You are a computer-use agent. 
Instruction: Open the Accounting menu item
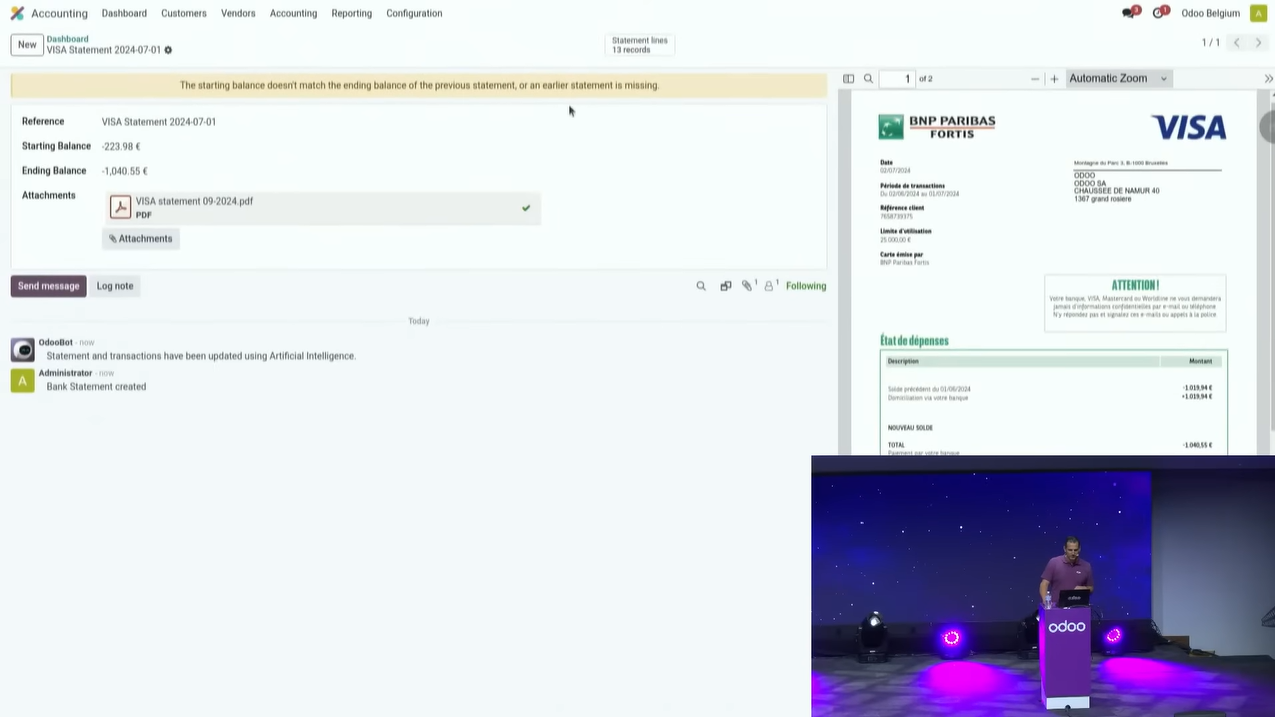click(293, 13)
